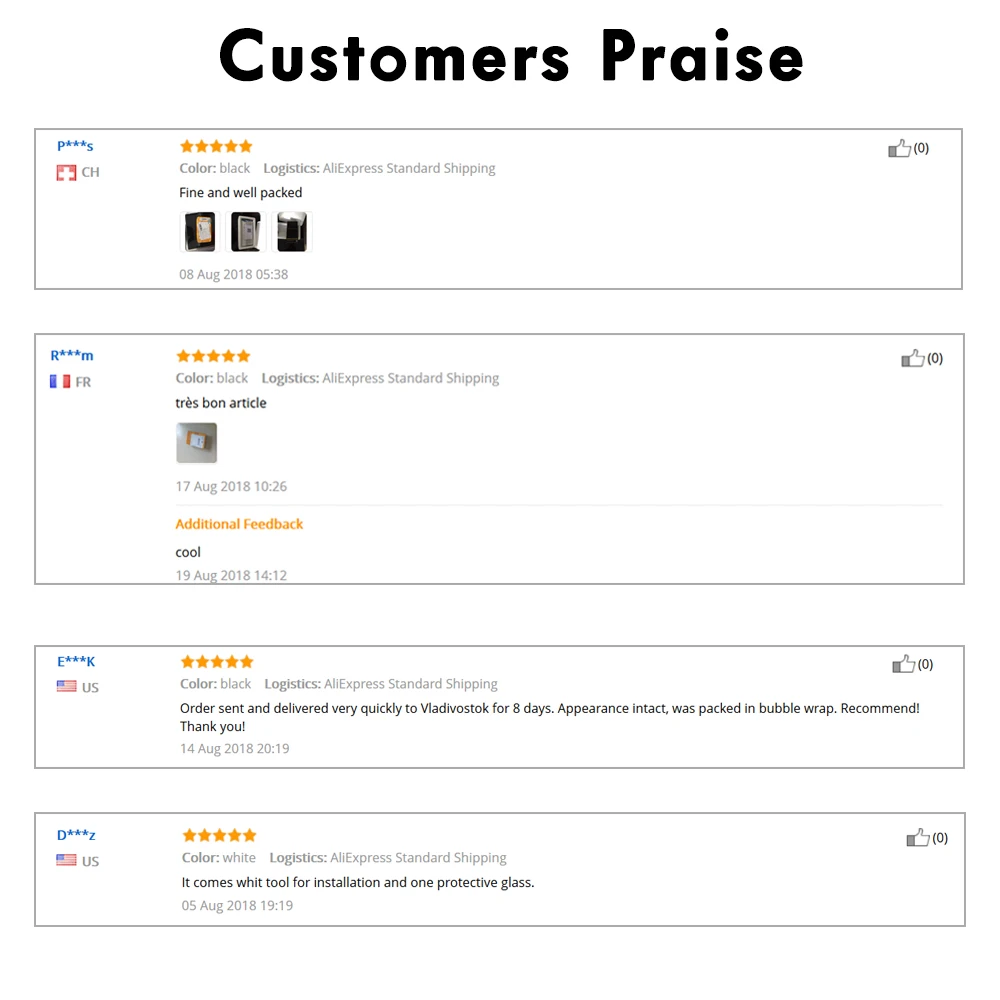Click French flag icon next to FR
This screenshot has height=1000, width=1000.
(x=61, y=382)
